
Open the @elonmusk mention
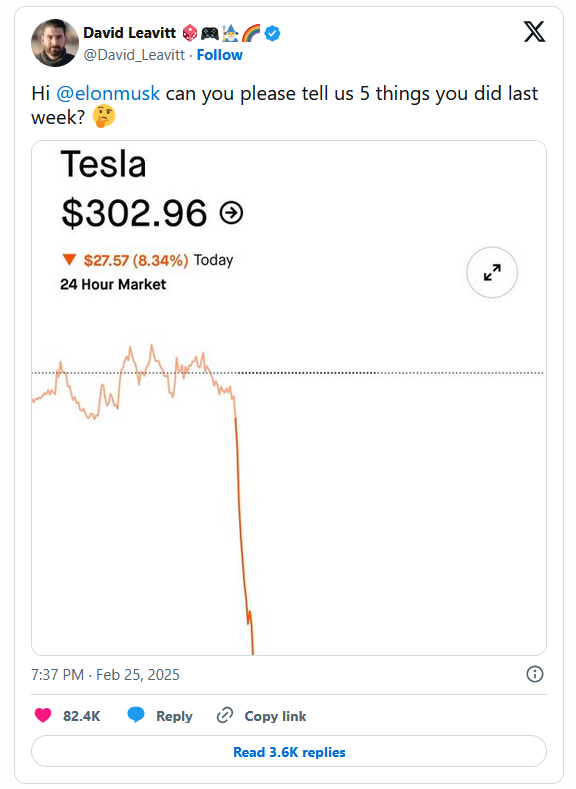[x=108, y=94]
